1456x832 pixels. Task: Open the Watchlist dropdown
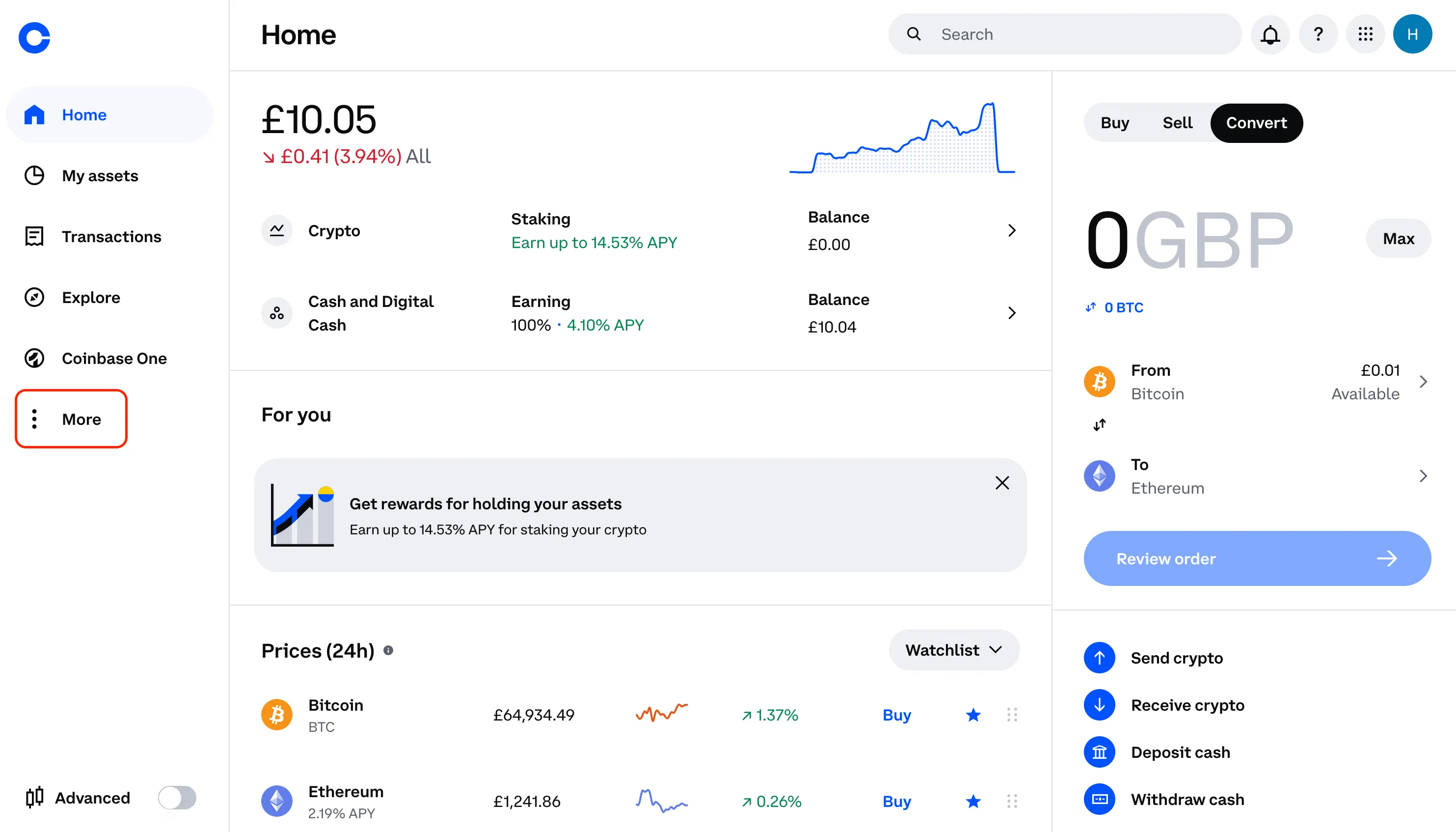tap(954, 650)
